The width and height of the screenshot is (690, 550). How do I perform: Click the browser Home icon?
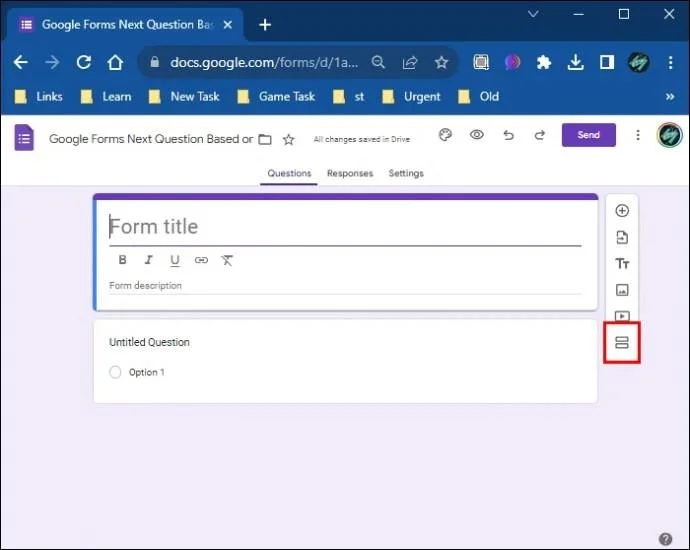coord(115,62)
